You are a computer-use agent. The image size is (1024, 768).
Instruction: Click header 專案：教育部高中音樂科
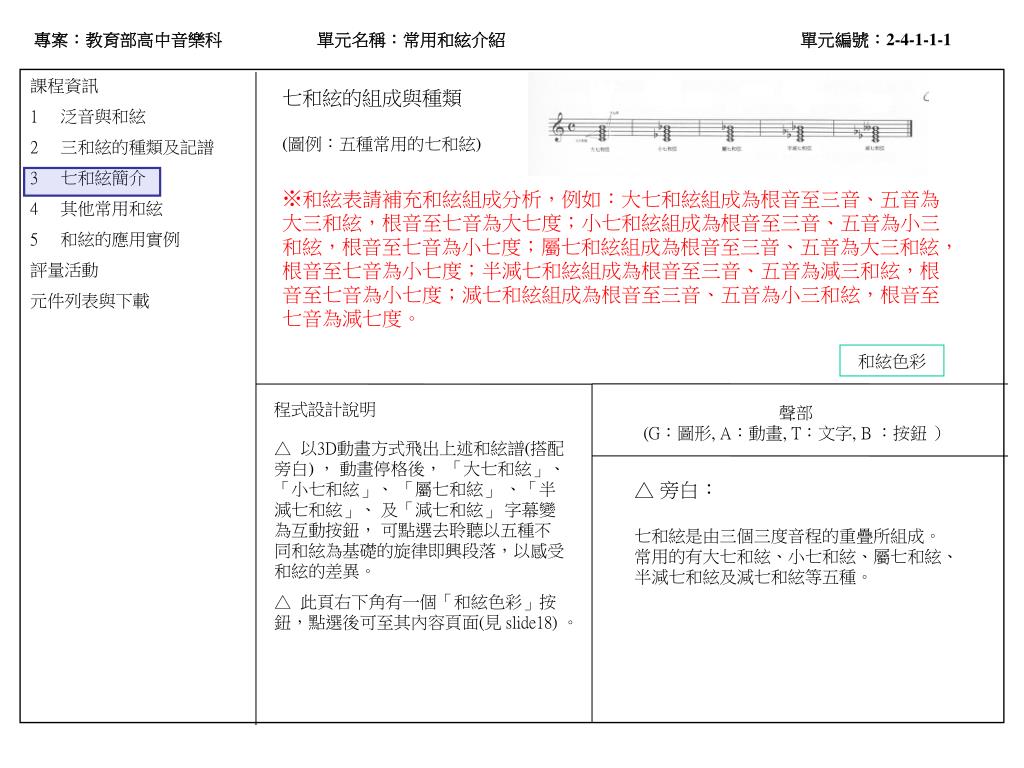pos(128,40)
